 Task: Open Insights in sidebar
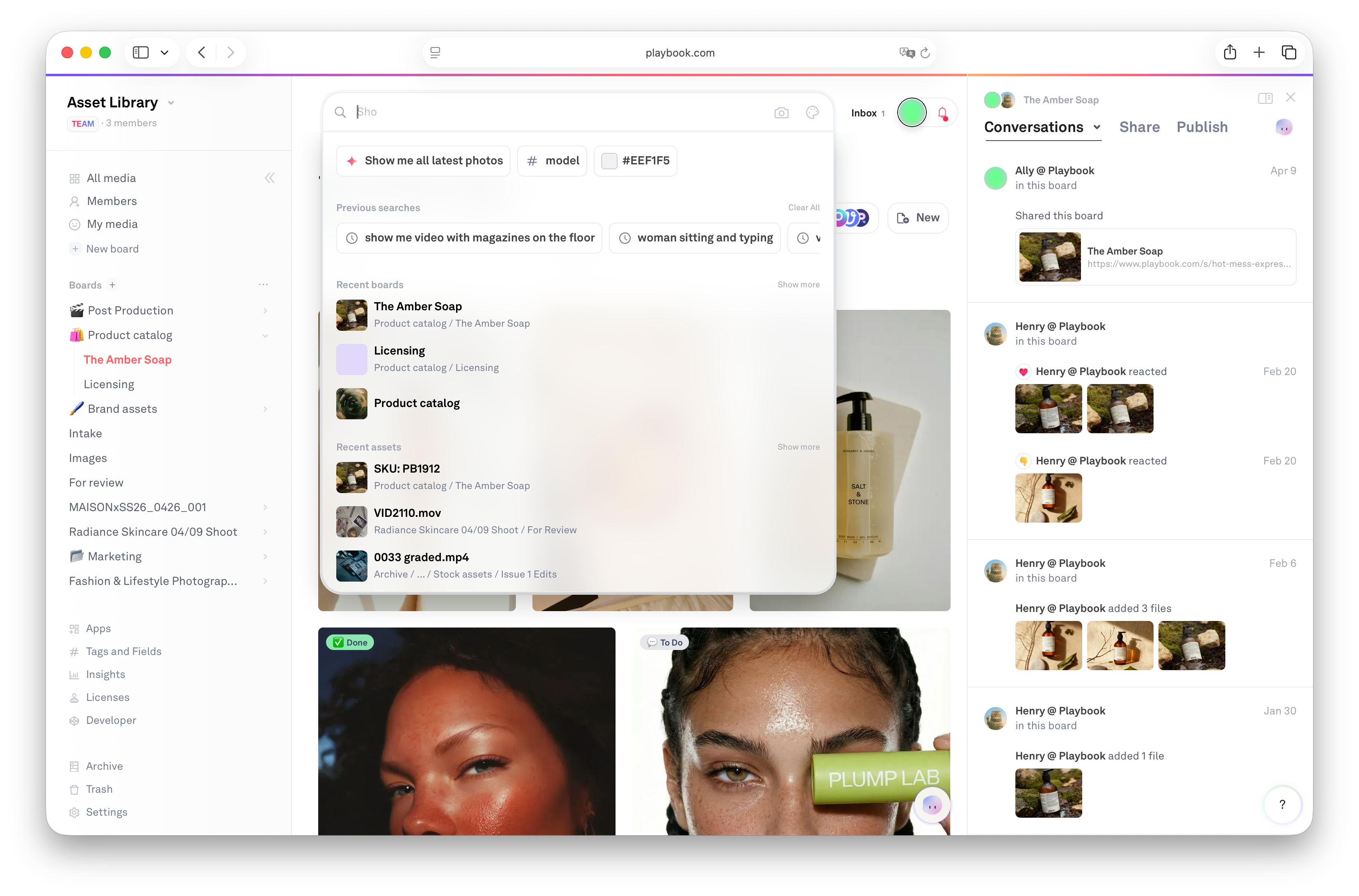105,674
